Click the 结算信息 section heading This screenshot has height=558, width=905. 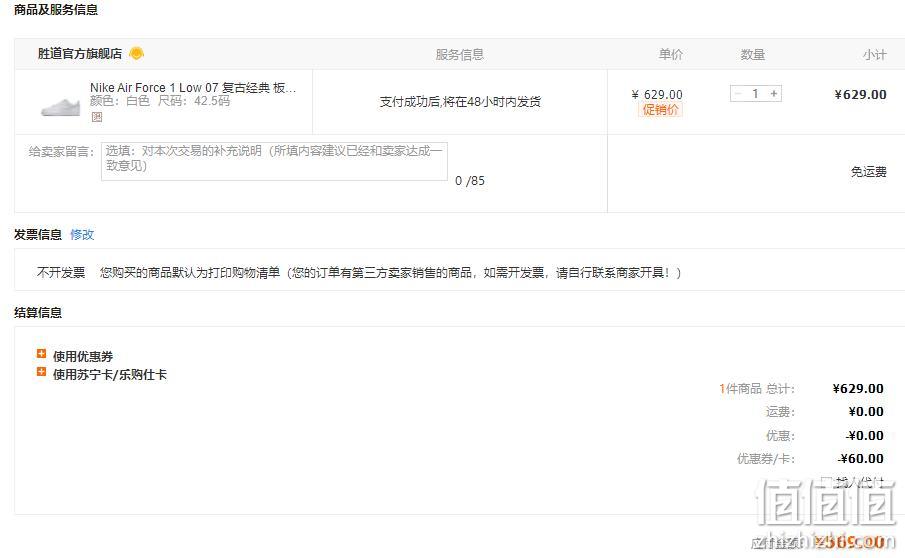pyautogui.click(x=38, y=312)
